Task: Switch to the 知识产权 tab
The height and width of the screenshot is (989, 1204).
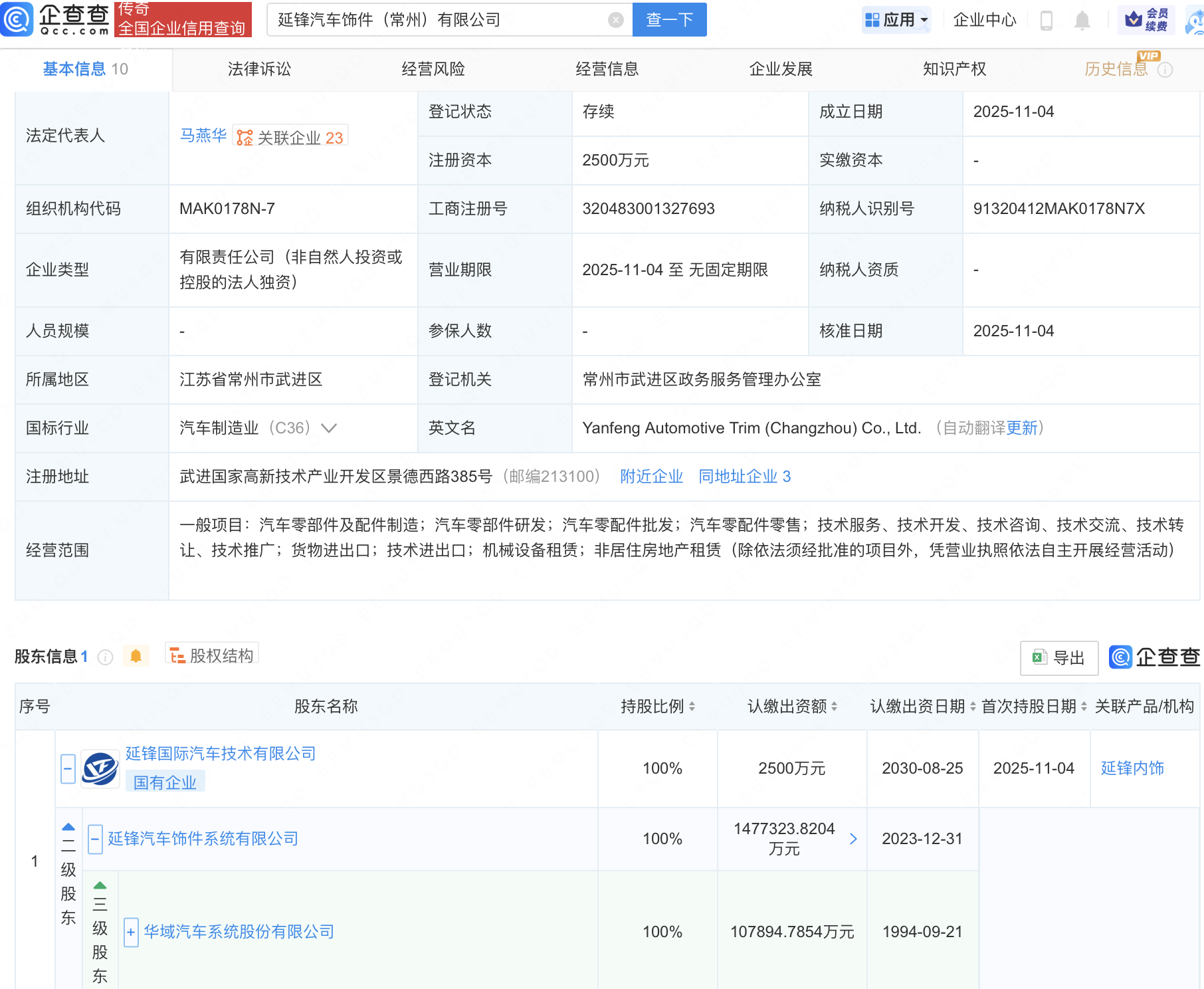Action: (x=953, y=68)
